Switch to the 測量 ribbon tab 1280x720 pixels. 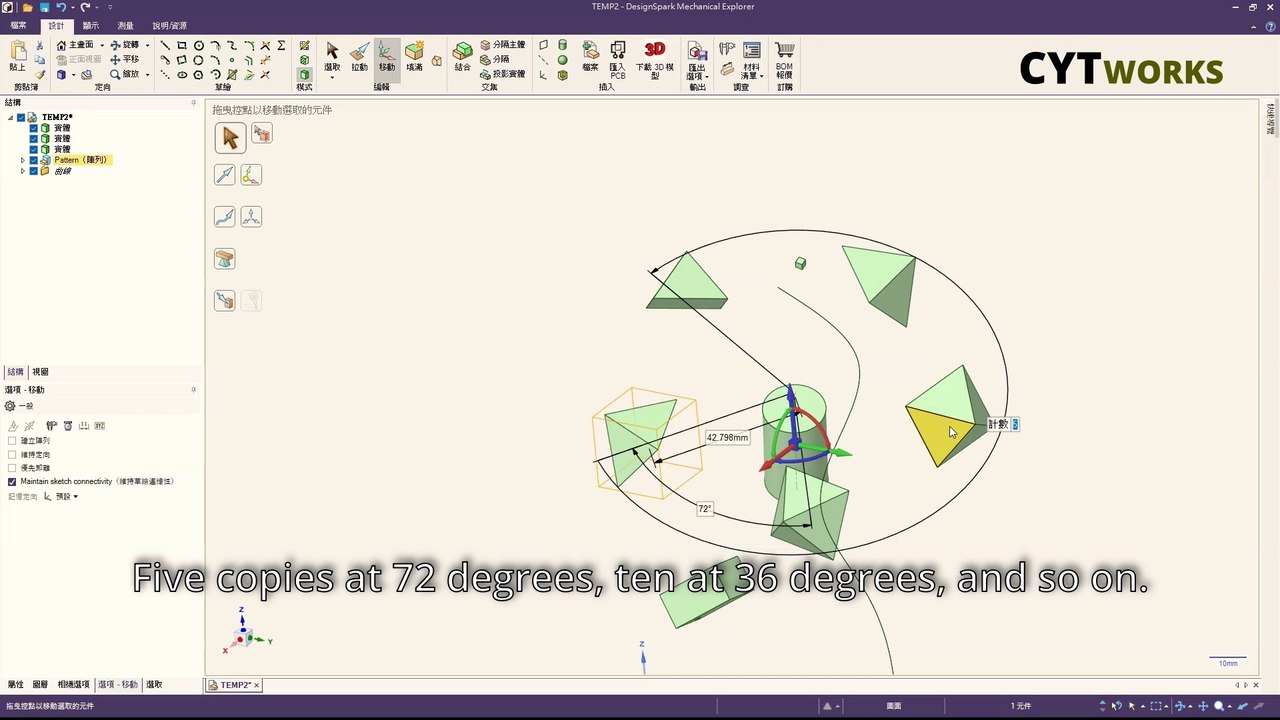click(x=125, y=25)
